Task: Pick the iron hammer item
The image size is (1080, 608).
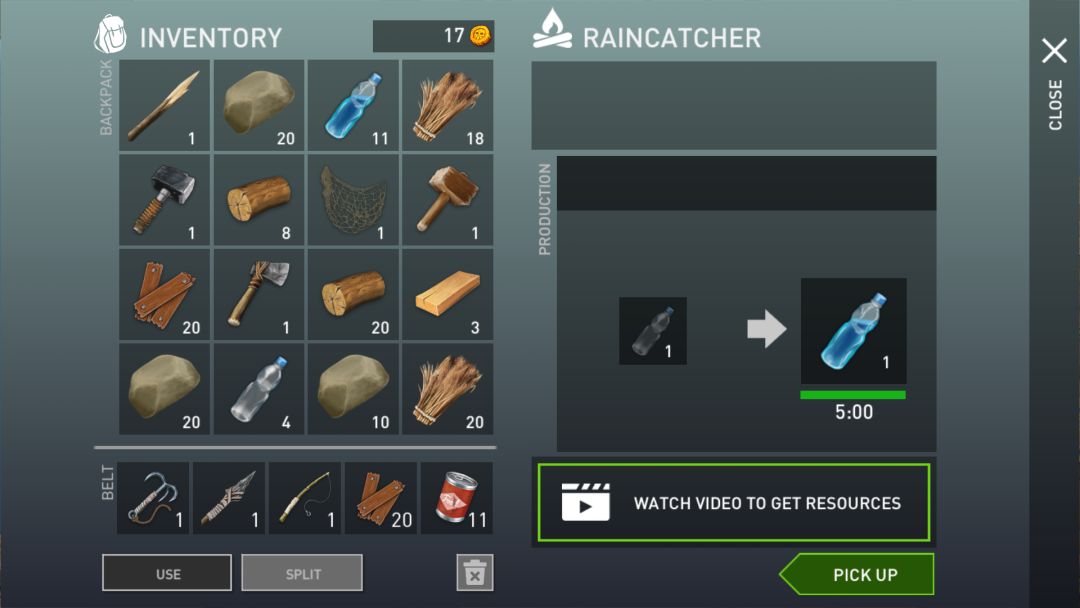Action: (165, 200)
